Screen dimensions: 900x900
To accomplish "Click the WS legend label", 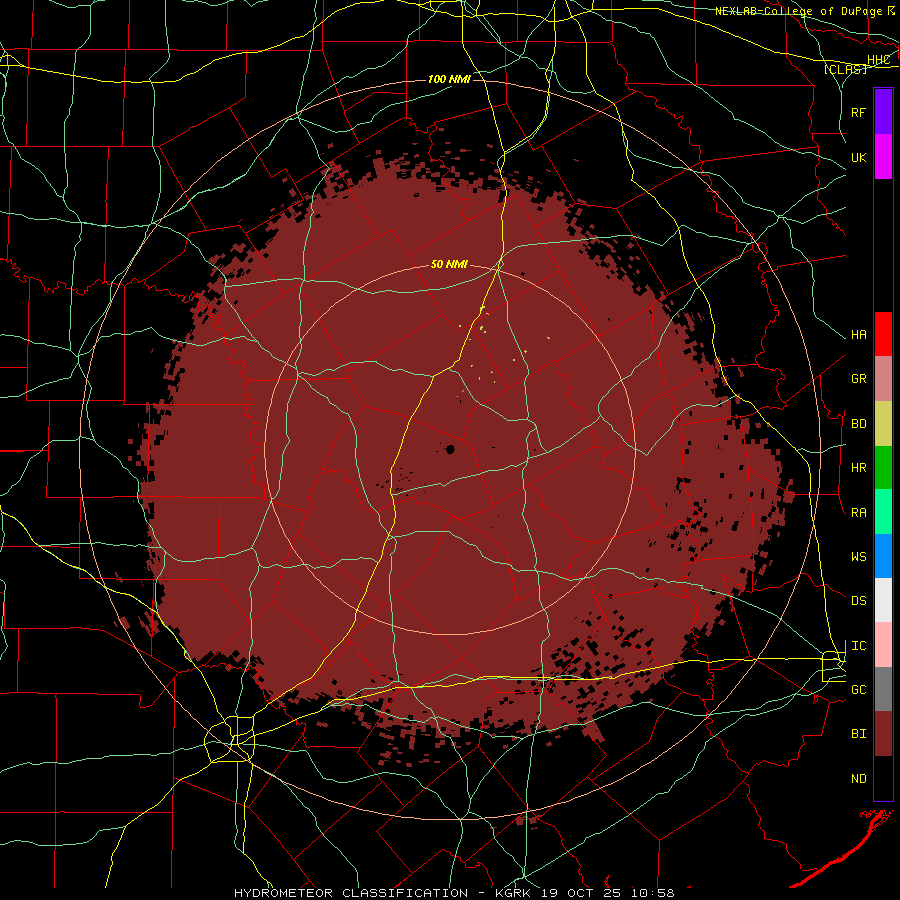I will (x=859, y=557).
